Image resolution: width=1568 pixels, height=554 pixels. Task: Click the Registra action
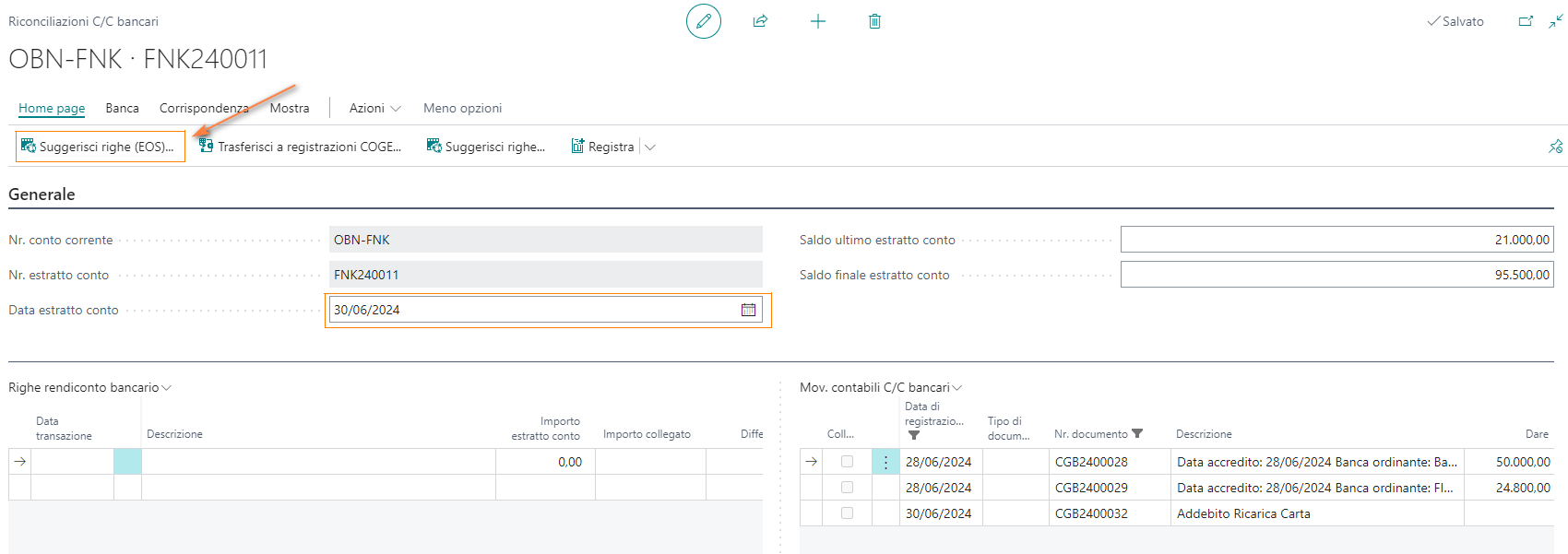[602, 147]
